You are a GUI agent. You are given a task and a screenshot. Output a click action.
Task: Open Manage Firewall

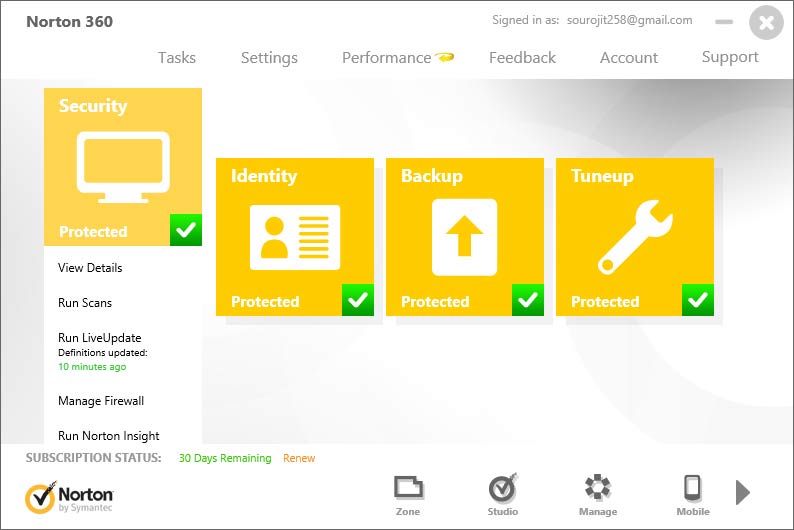101,401
